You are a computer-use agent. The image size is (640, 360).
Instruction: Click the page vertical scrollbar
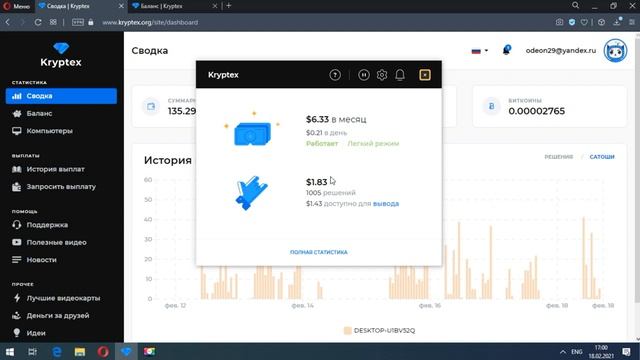(x=637, y=169)
